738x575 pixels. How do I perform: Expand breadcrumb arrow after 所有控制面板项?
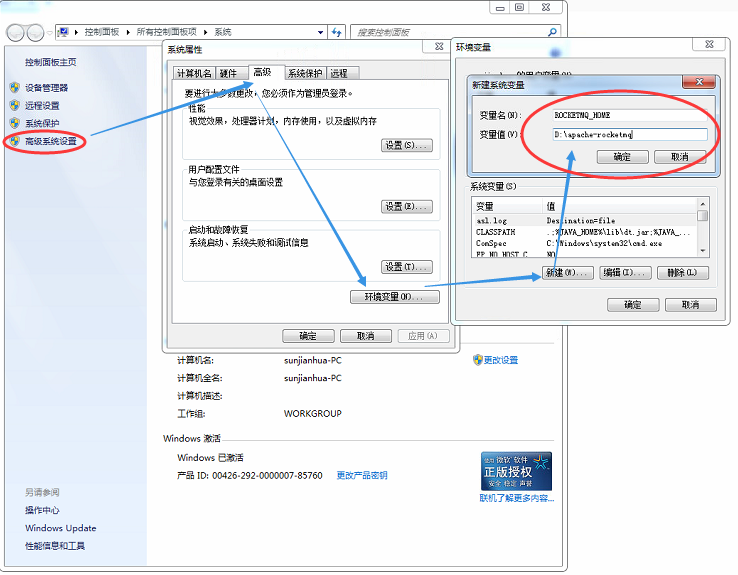(206, 32)
